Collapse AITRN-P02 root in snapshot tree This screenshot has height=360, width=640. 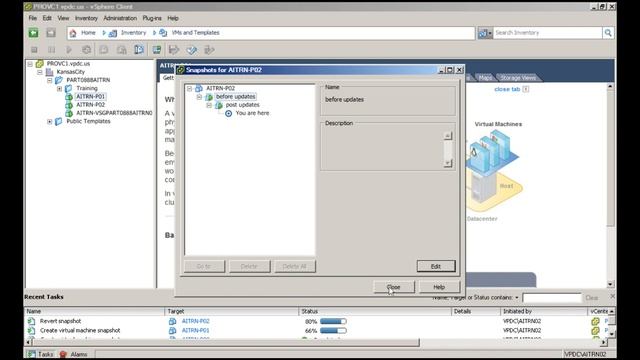189,89
